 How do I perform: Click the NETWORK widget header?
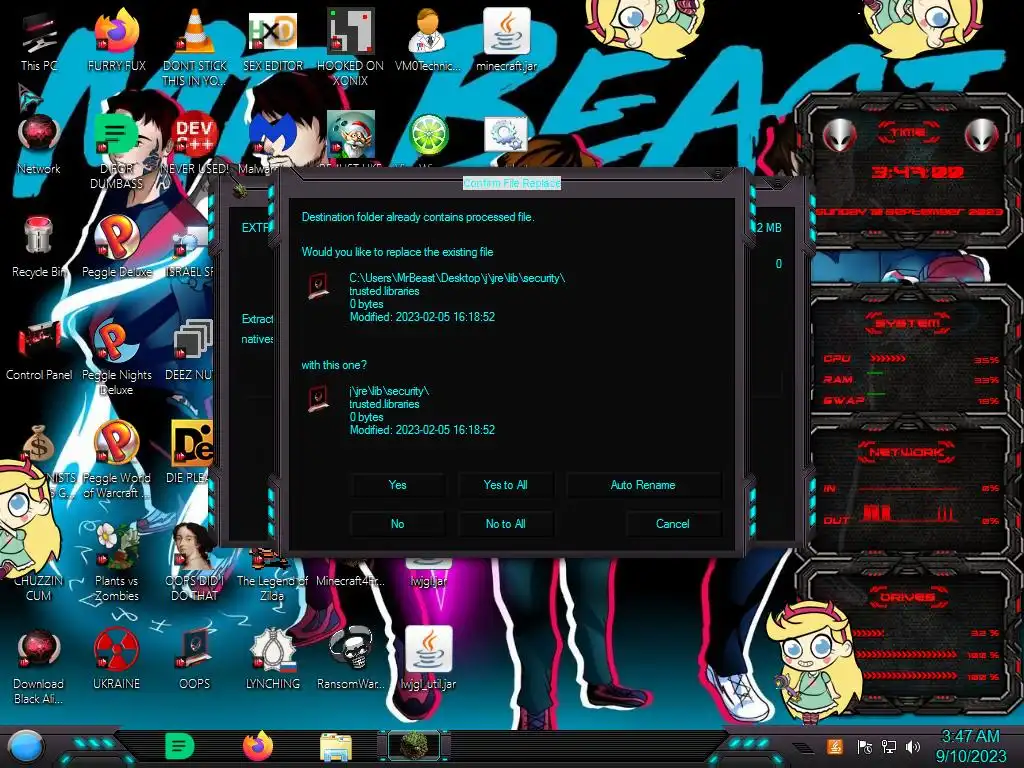pyautogui.click(x=906, y=452)
